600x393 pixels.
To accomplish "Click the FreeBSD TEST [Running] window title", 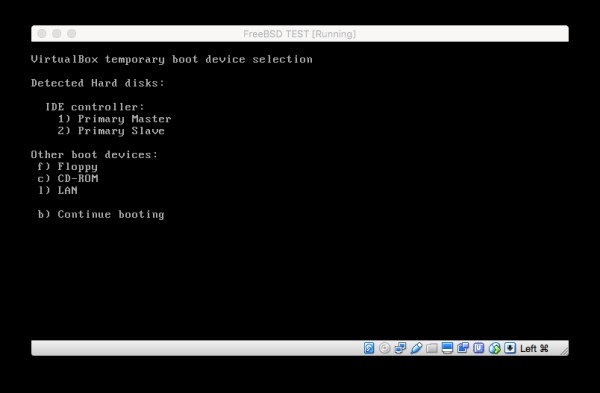I will 300,34.
